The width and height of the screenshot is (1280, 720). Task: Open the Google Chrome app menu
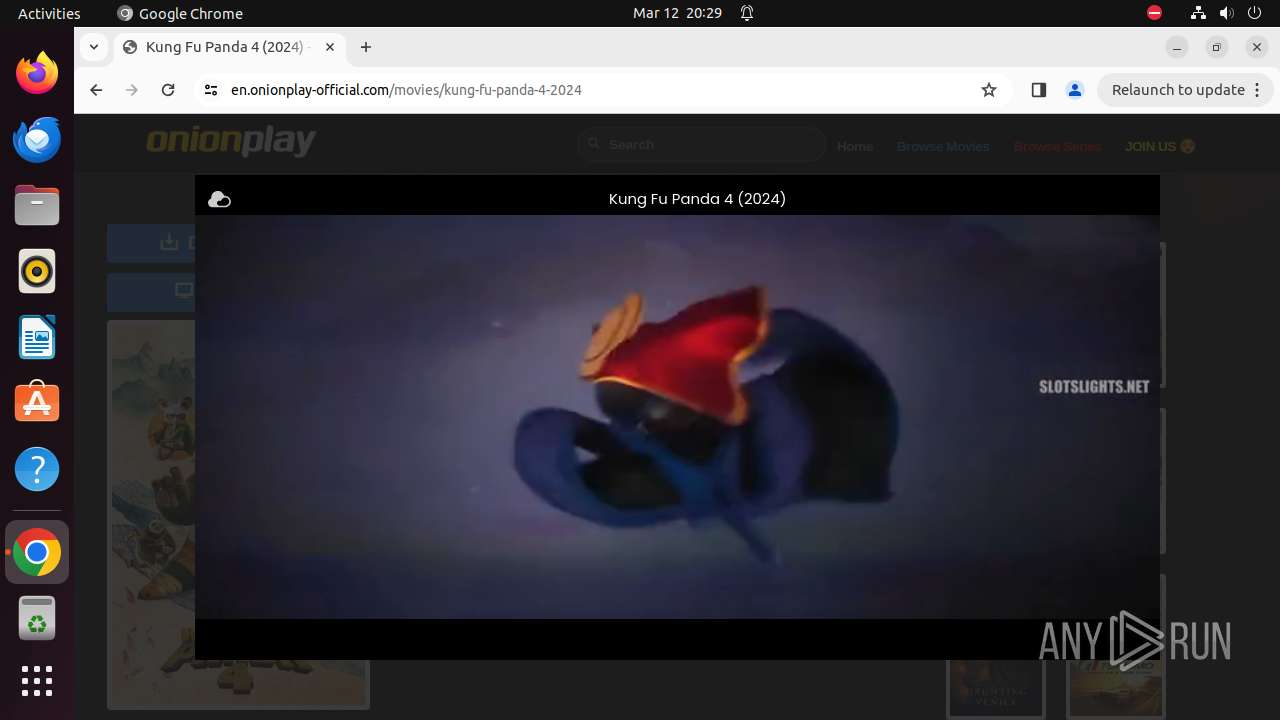(180, 14)
